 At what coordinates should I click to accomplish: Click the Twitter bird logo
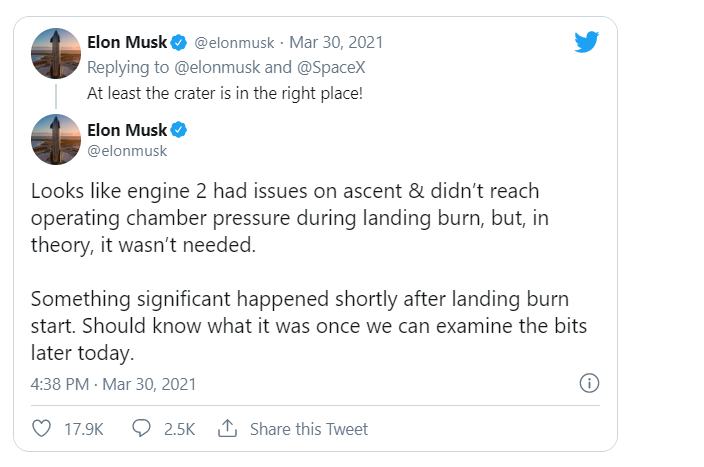tap(587, 42)
